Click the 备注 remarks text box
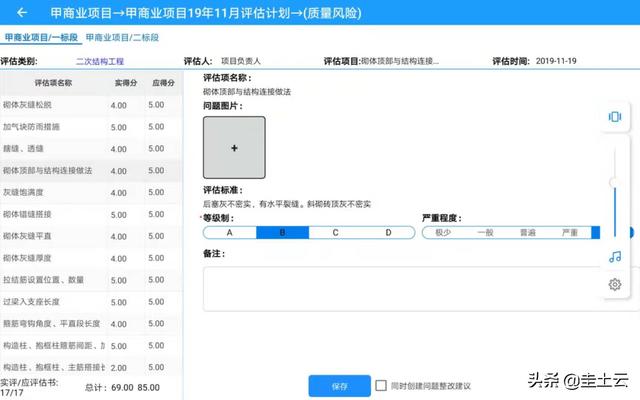The height and width of the screenshot is (400, 640). click(400, 288)
